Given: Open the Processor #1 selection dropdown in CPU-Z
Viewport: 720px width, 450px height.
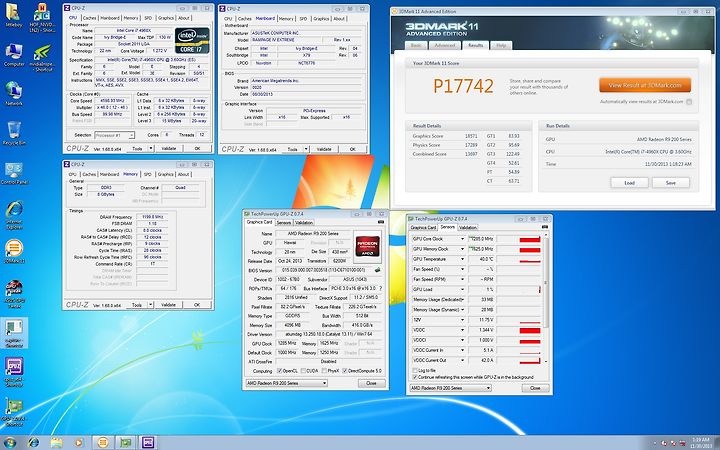Looking at the screenshot, I should tap(114, 135).
